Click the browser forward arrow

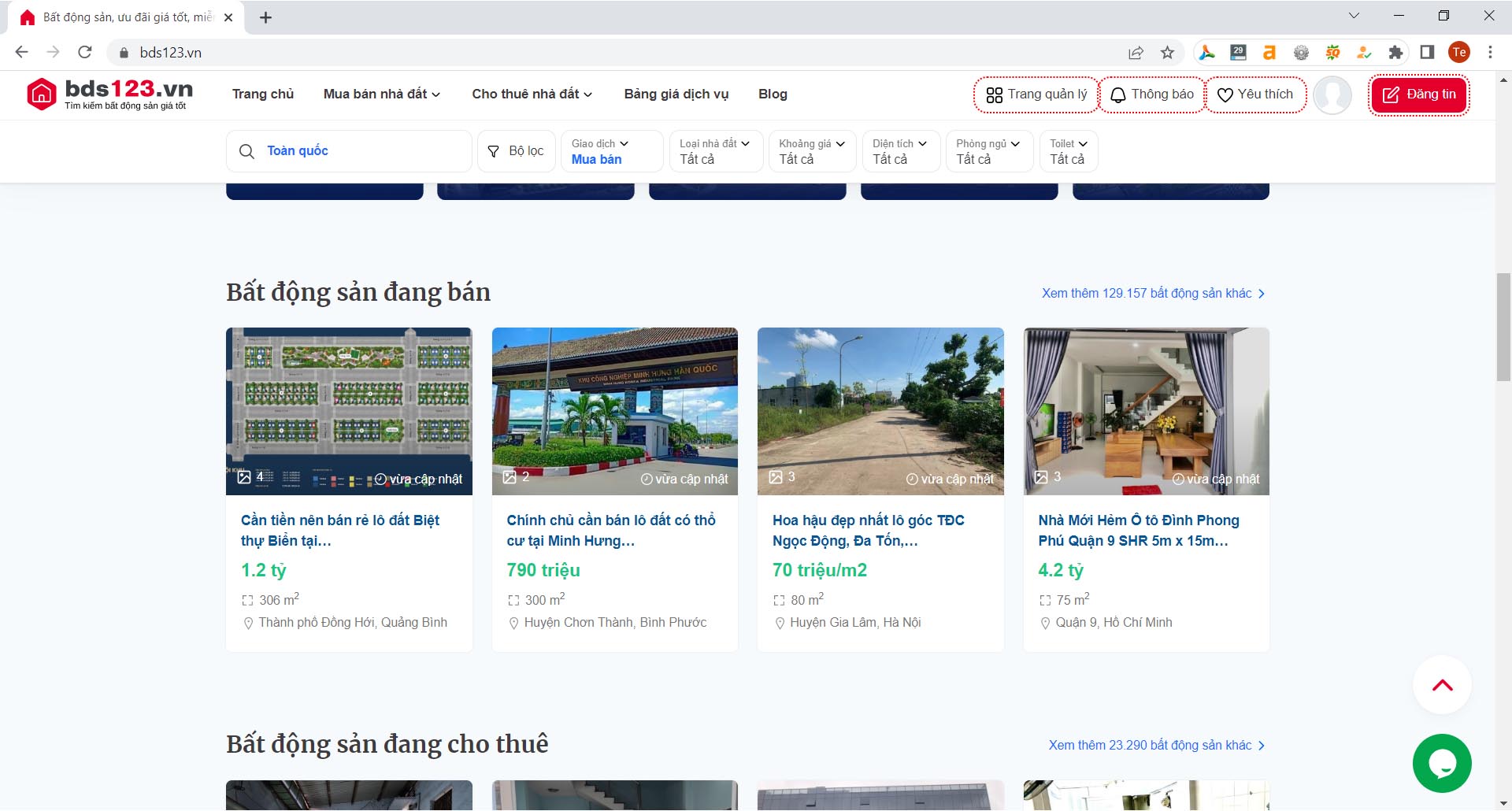(54, 52)
